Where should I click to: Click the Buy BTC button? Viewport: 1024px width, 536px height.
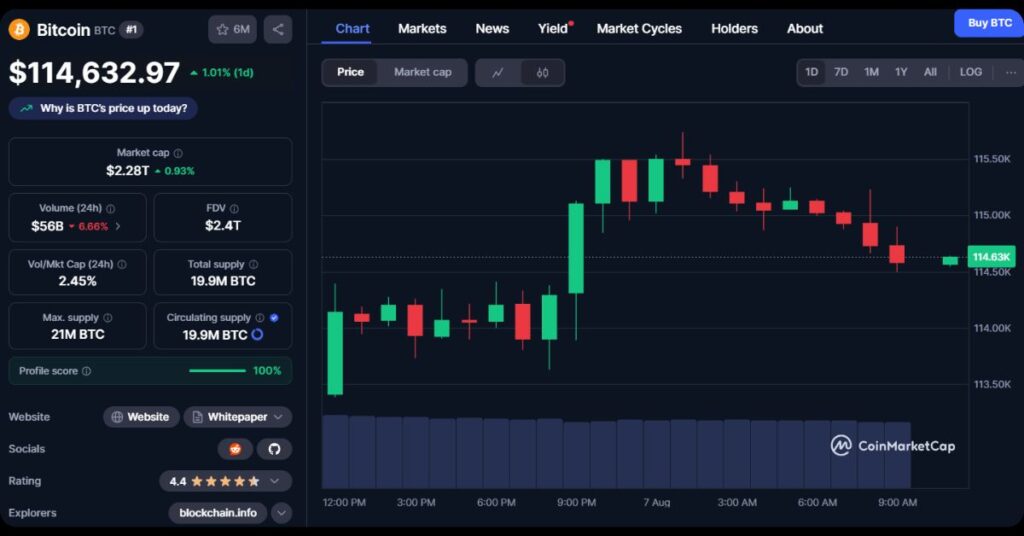click(989, 24)
